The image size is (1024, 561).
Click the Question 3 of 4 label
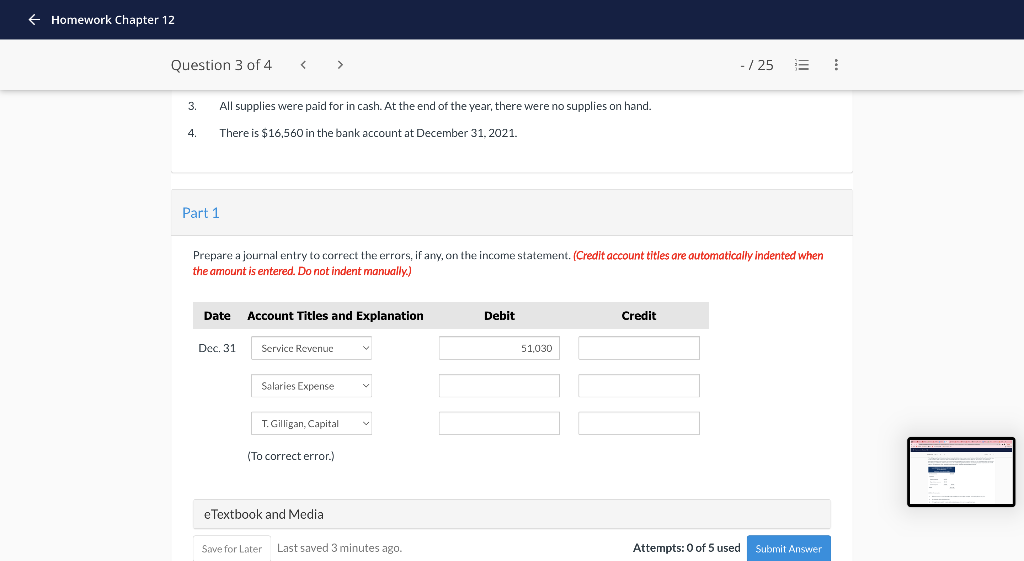point(221,65)
